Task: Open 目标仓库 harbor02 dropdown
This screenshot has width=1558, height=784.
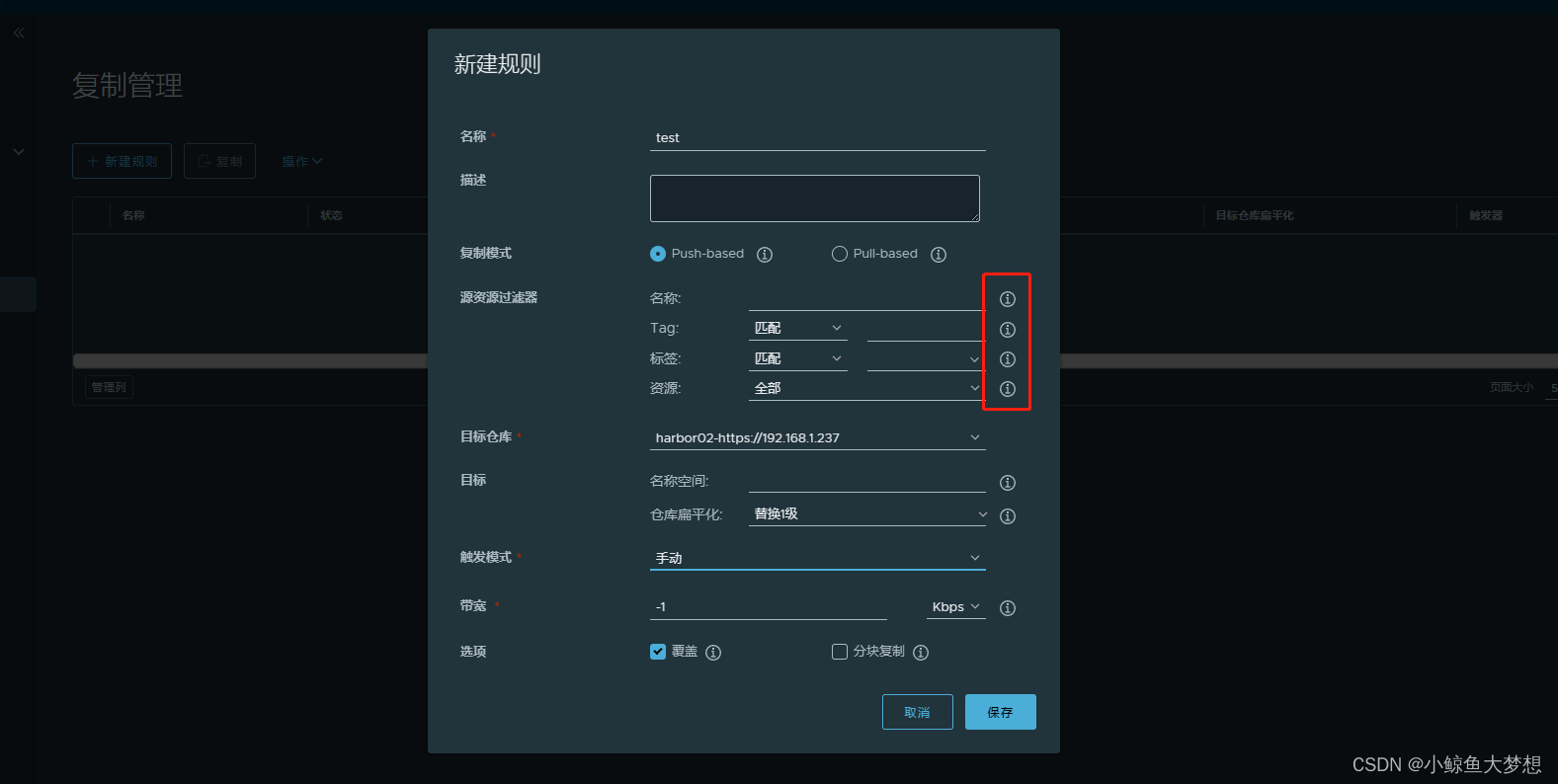Action: [x=818, y=437]
